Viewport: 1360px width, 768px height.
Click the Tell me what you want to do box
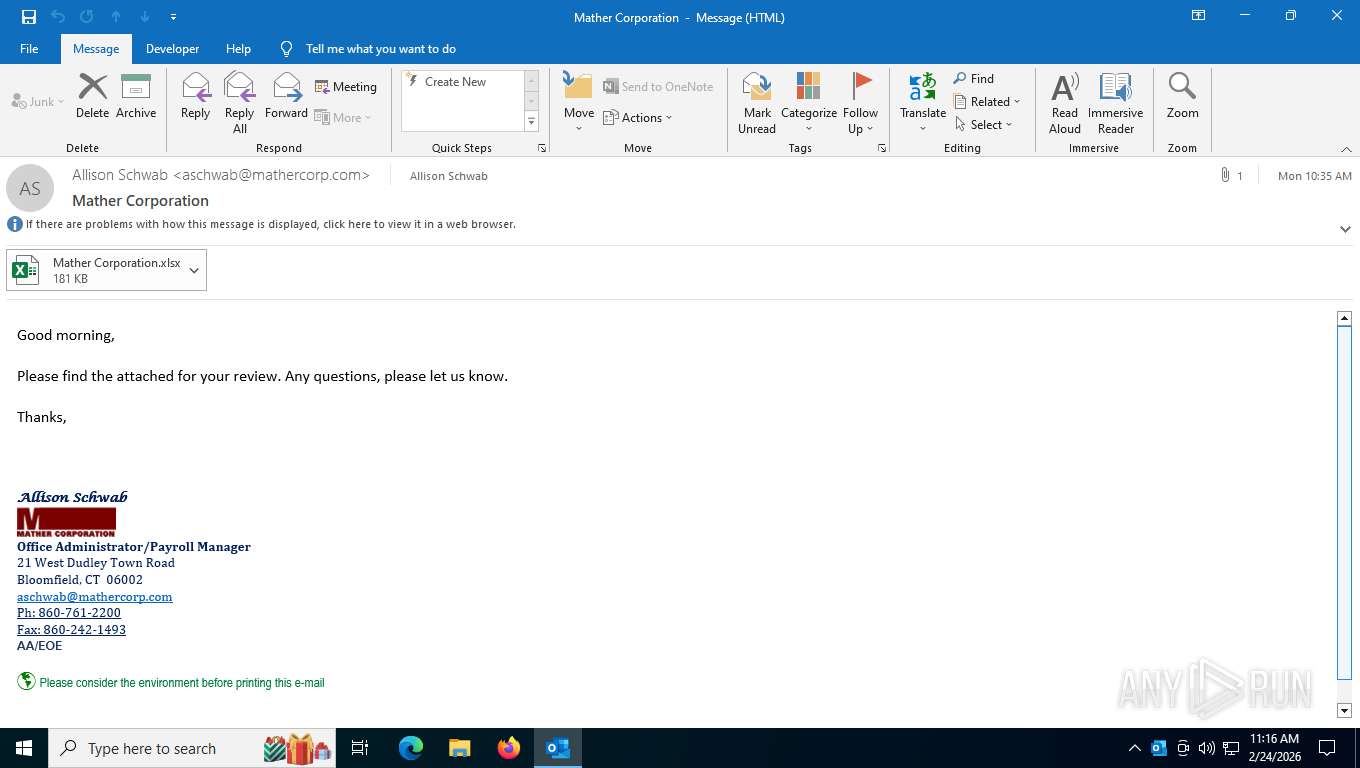(x=380, y=48)
